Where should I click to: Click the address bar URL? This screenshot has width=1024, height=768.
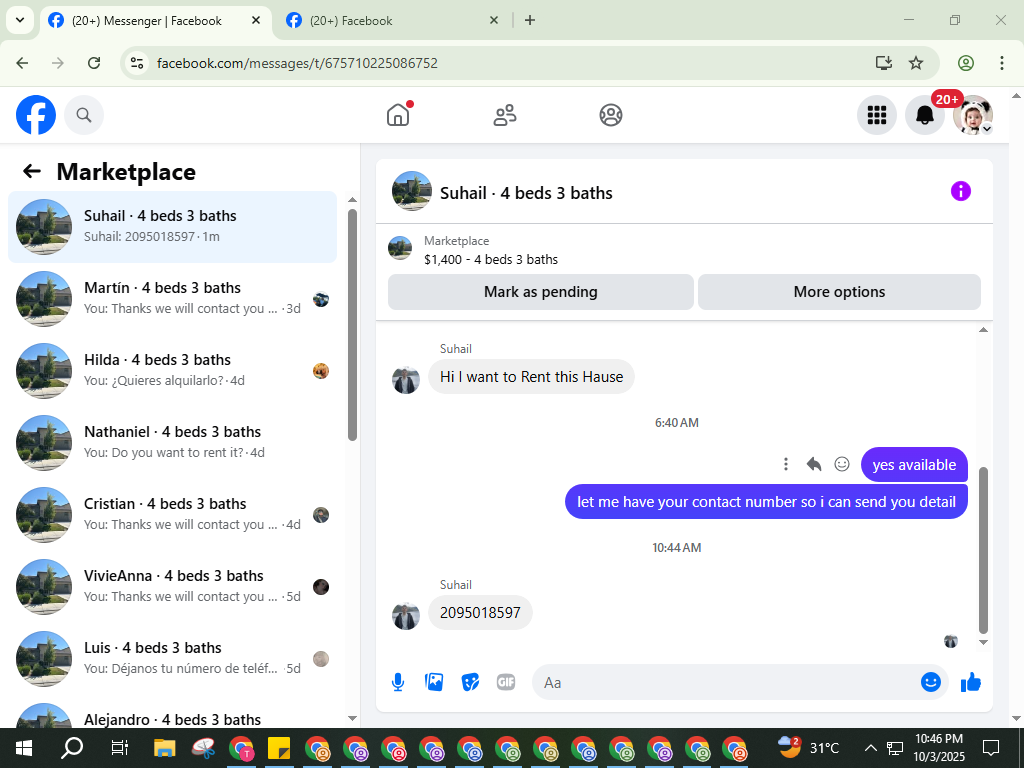click(297, 63)
